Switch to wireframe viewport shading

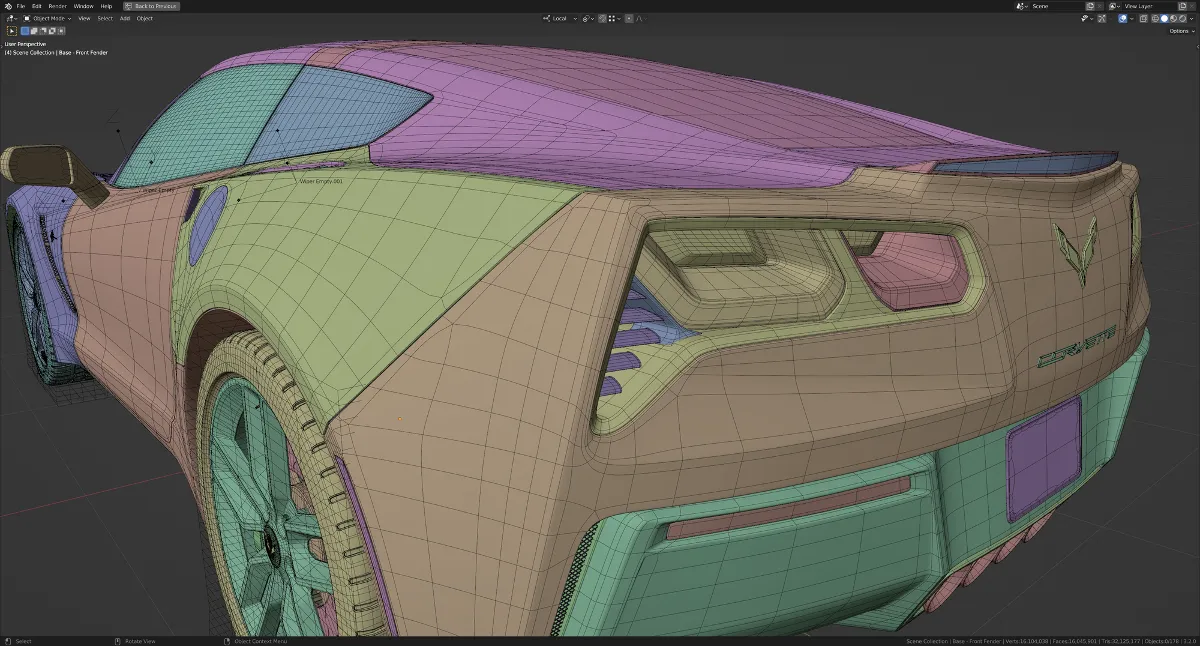pos(1155,18)
